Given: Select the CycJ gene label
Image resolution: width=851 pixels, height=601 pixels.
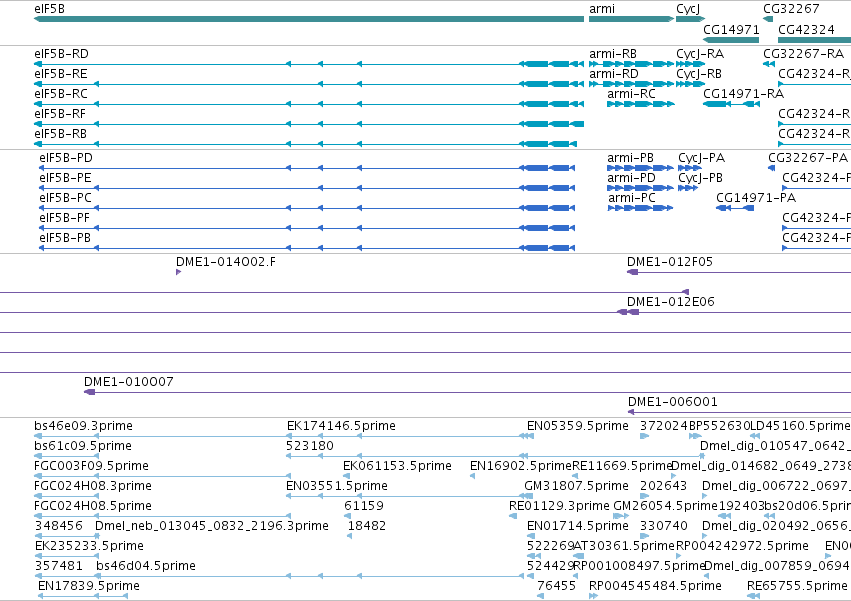Looking at the screenshot, I should point(688,9).
